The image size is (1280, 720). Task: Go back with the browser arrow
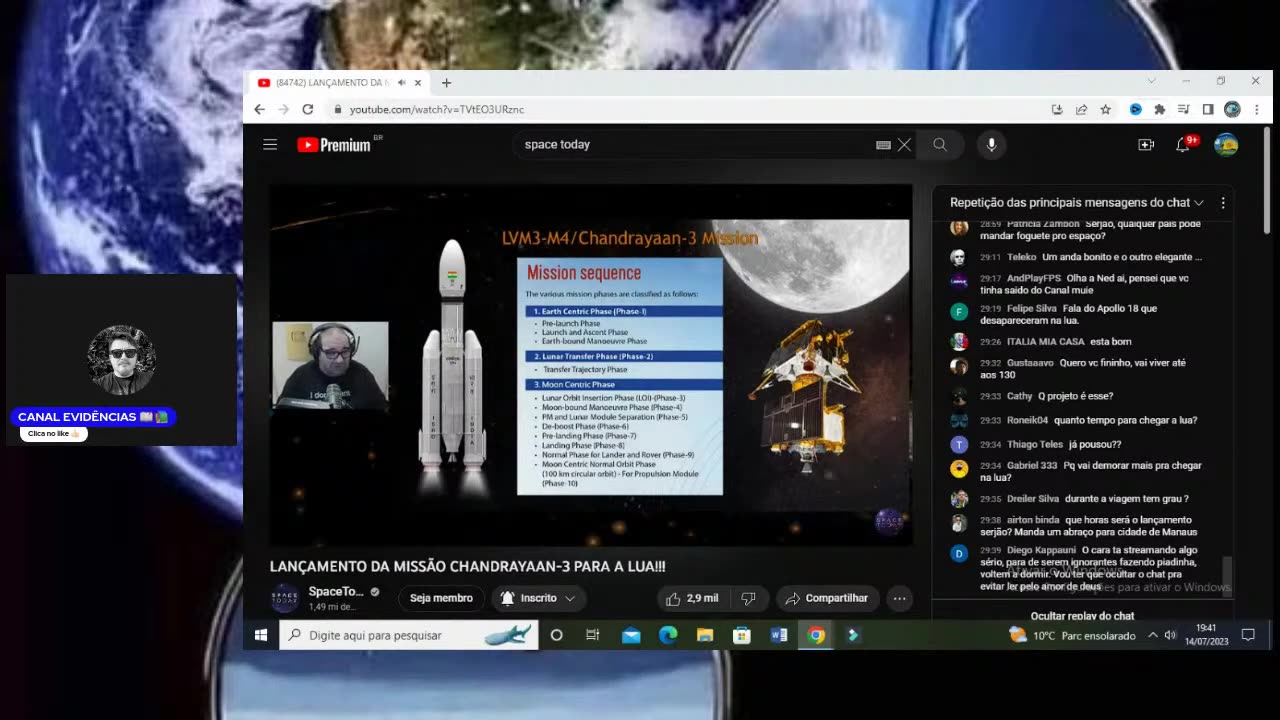point(260,109)
